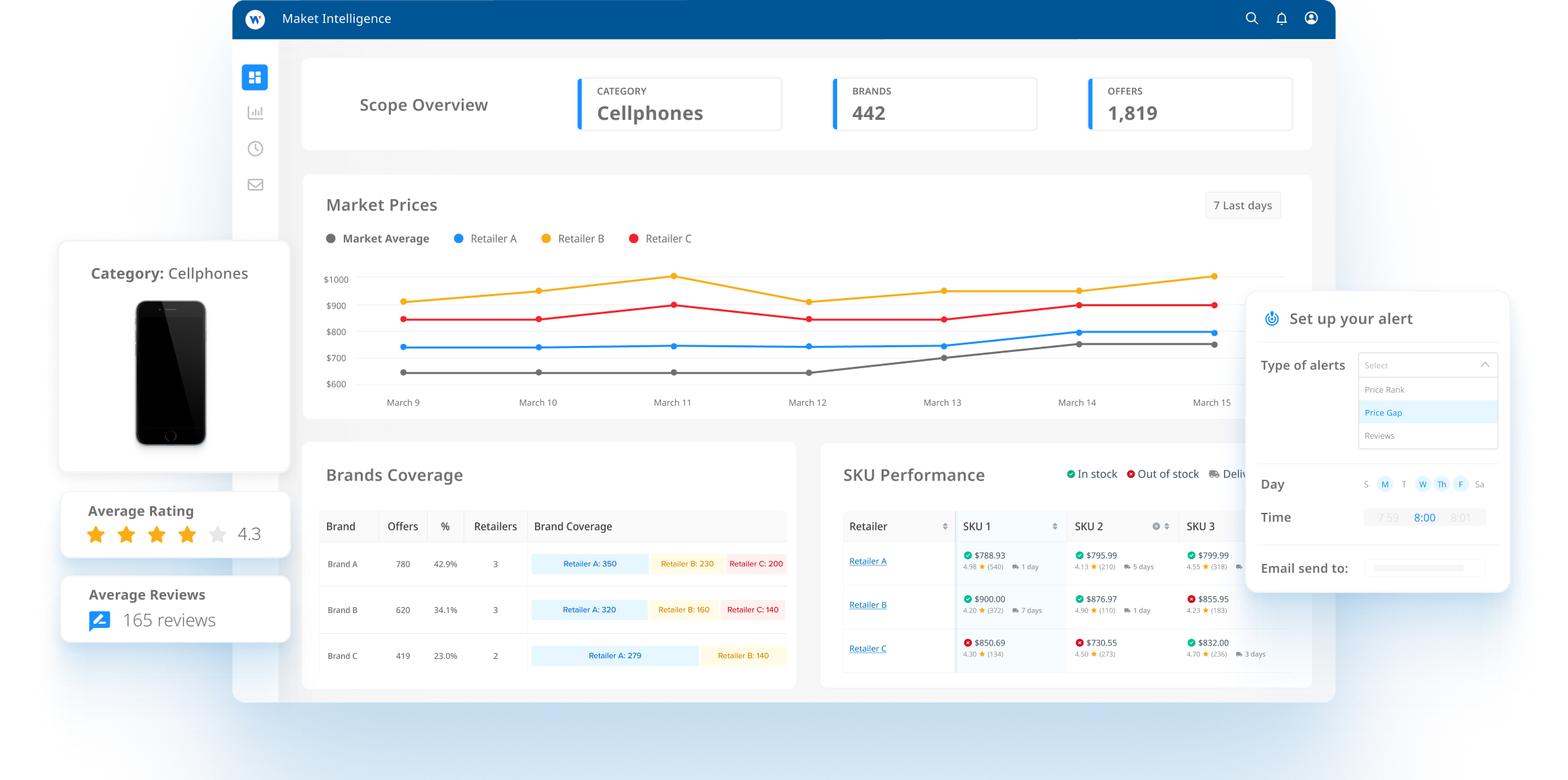Open the bar chart analytics sidebar icon
1568x780 pixels.
tap(255, 113)
